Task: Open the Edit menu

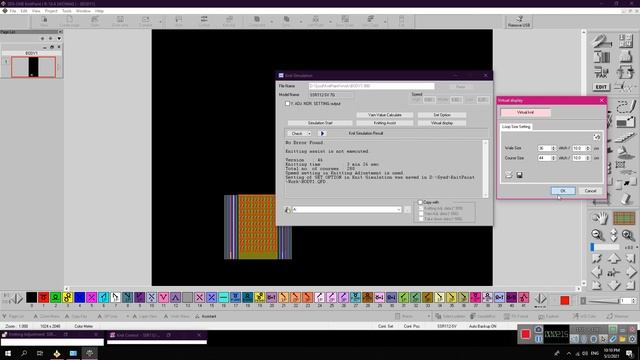Action: pyautogui.click(x=24, y=11)
